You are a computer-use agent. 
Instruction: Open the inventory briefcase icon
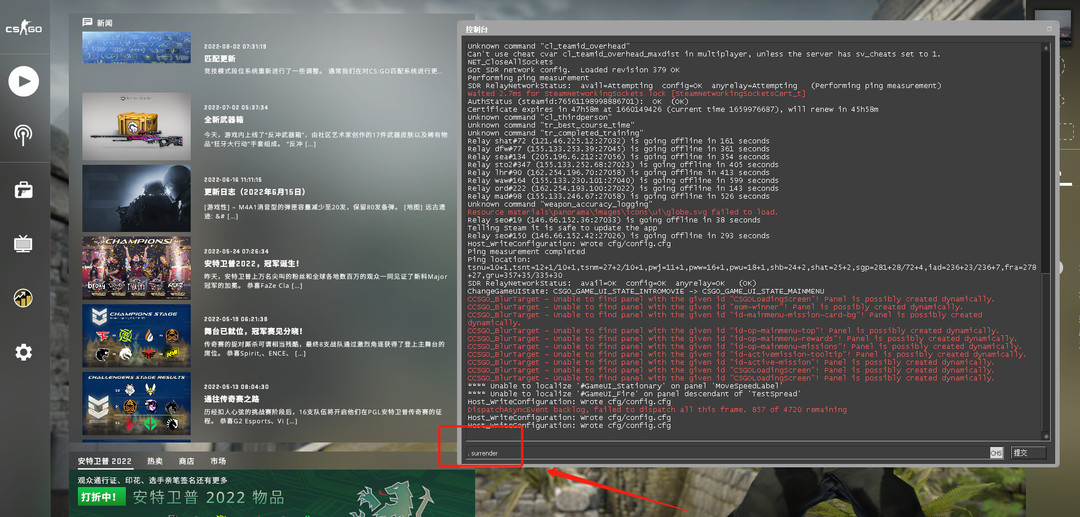click(x=23, y=189)
